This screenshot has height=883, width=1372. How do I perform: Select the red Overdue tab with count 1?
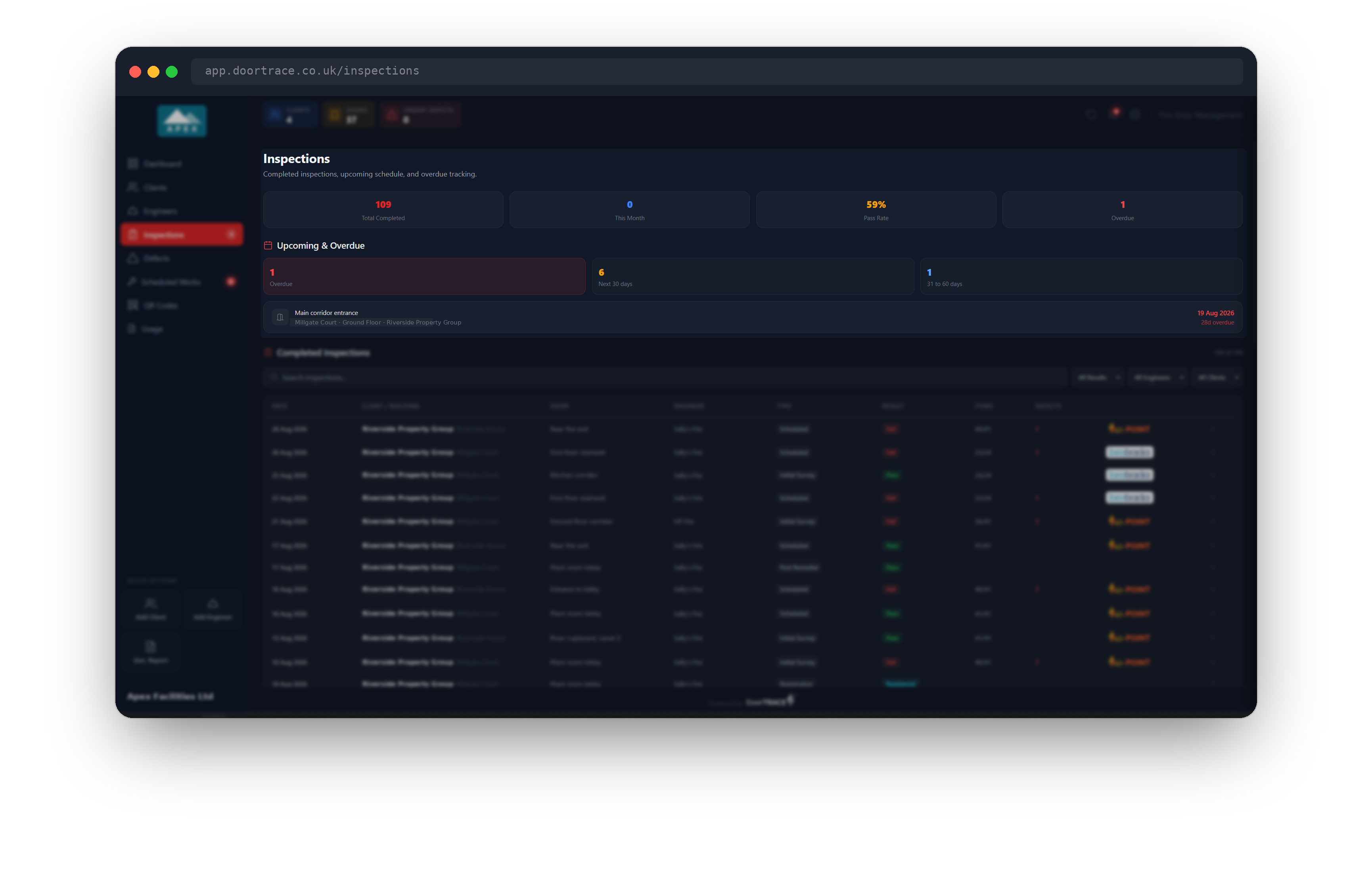(424, 276)
